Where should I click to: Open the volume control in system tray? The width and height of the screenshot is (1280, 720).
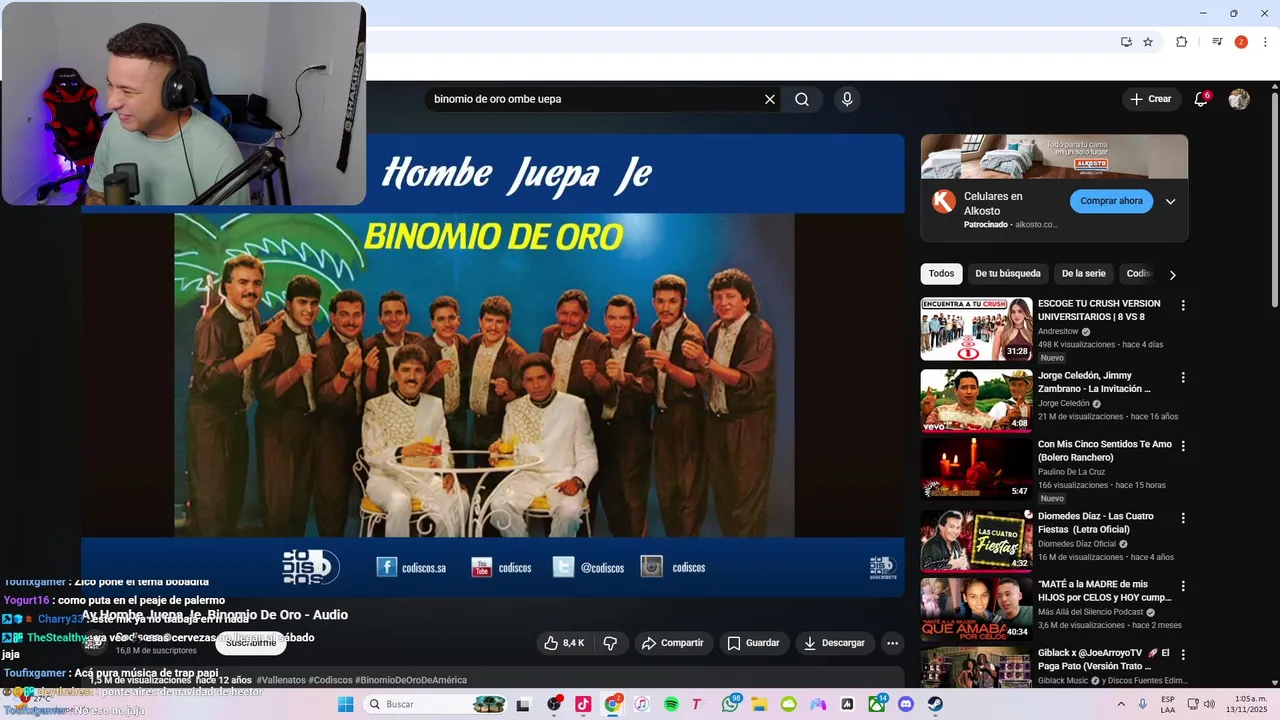click(x=1208, y=704)
